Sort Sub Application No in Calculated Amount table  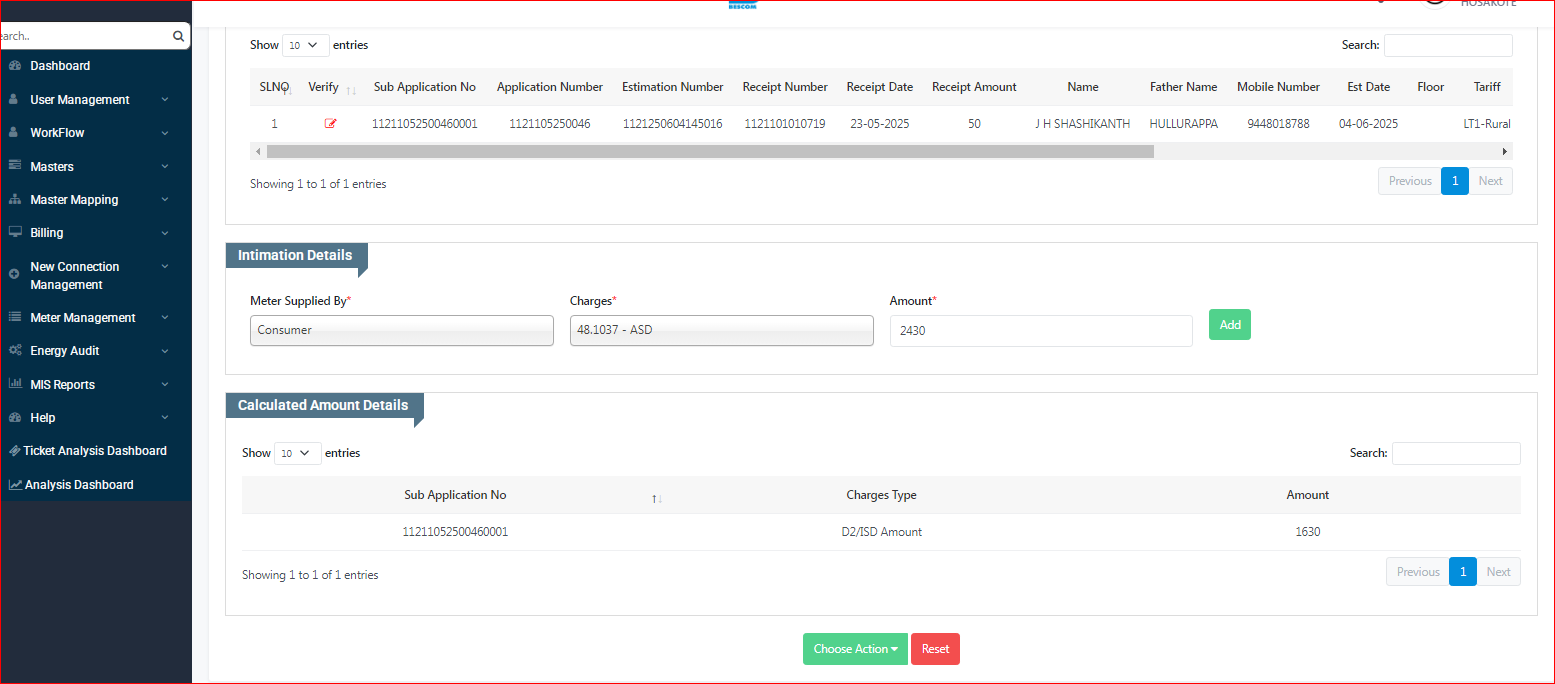pos(657,498)
